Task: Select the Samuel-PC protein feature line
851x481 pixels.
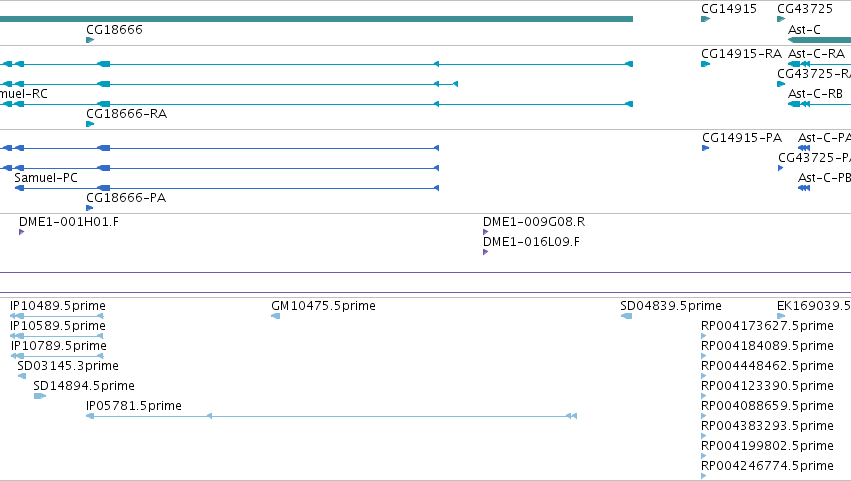Action: point(226,188)
